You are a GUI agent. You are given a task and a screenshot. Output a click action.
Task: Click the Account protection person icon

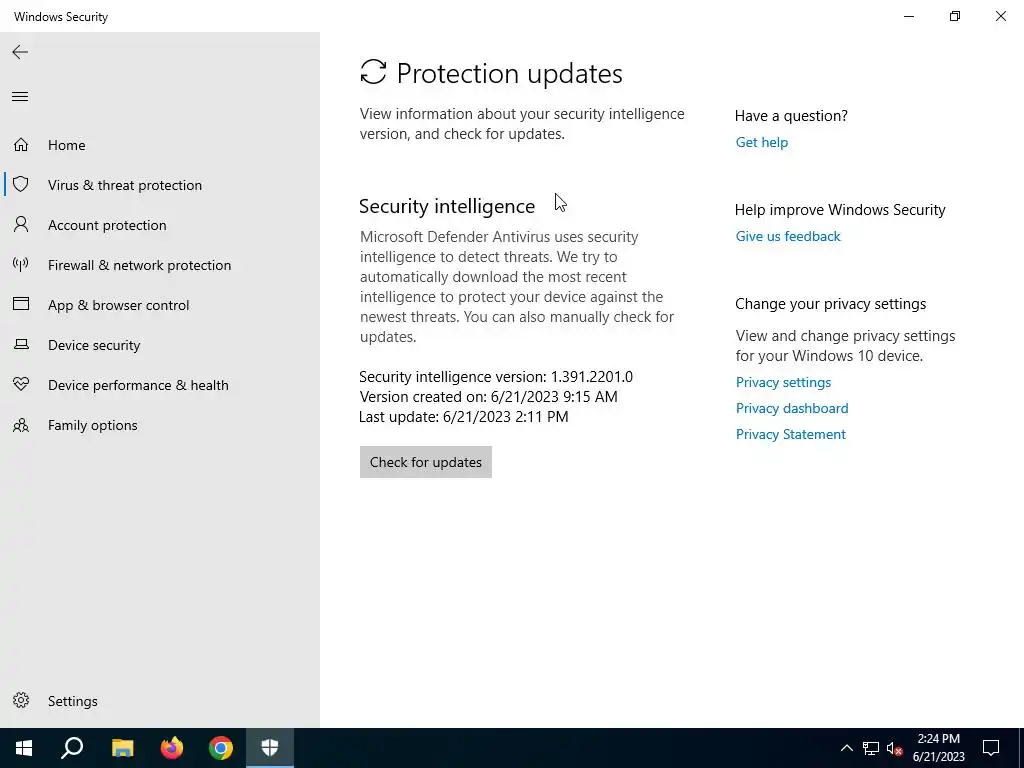21,225
